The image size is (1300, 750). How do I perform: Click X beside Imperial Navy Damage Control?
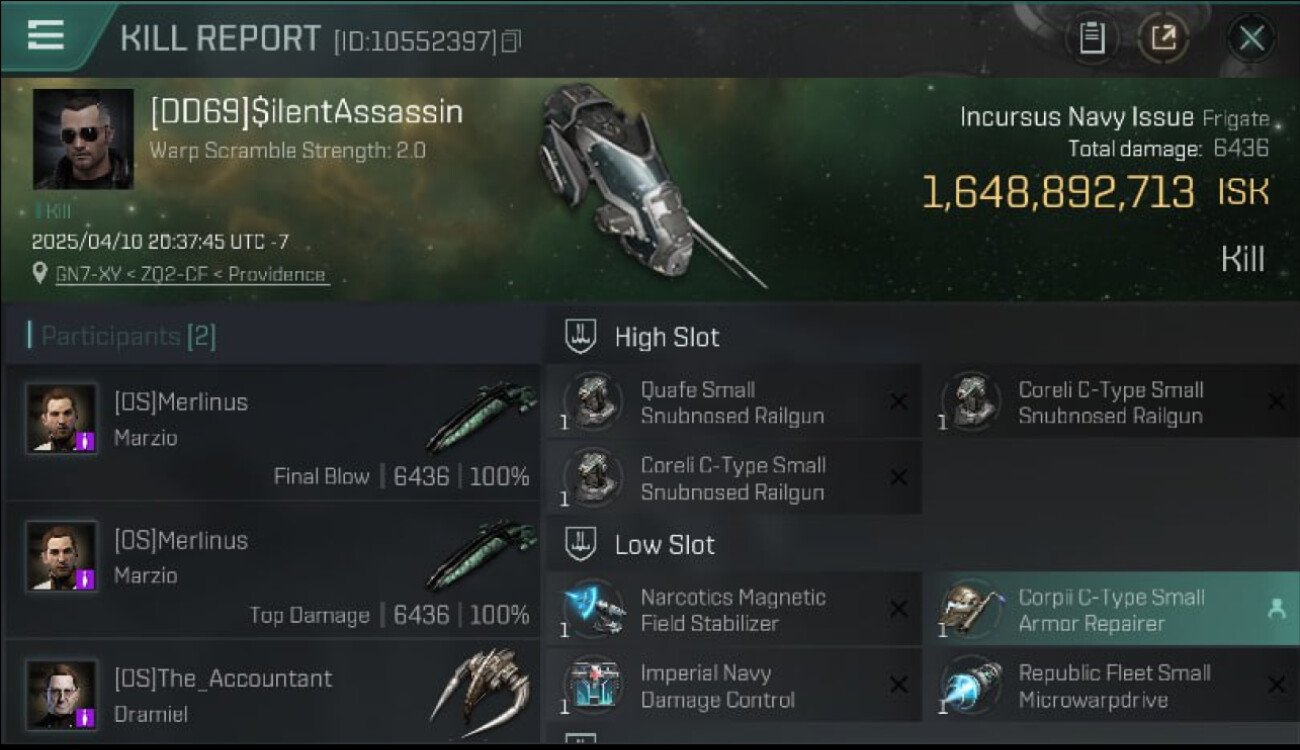(x=898, y=685)
